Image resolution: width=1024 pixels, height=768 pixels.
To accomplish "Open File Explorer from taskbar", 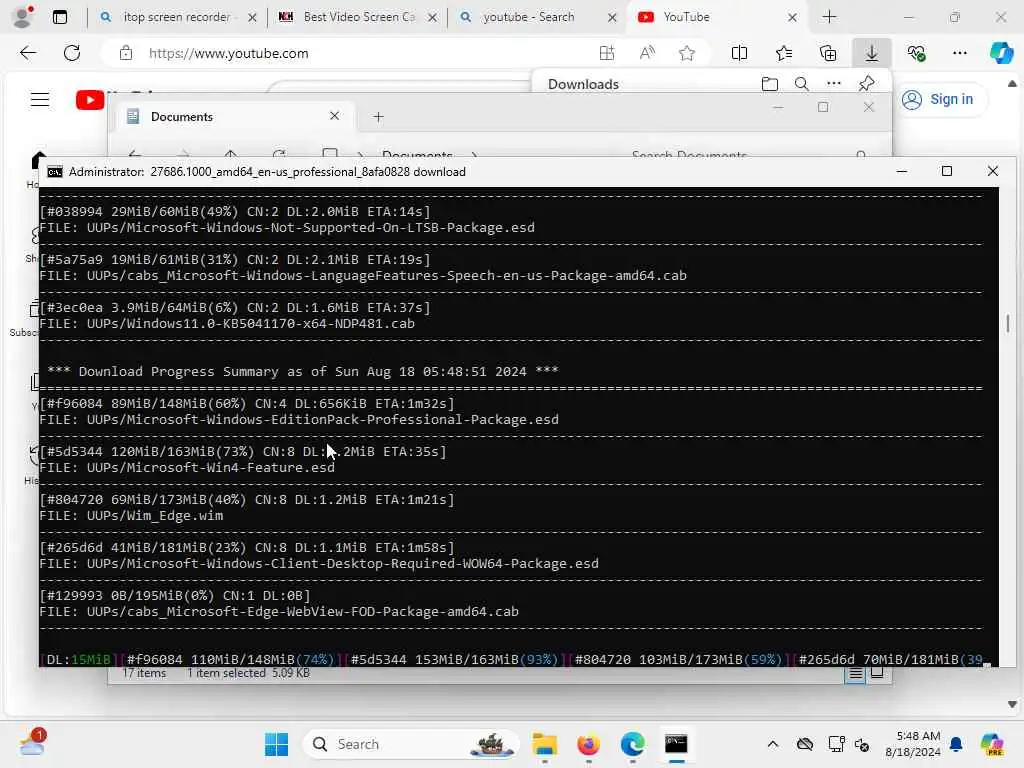I will point(545,744).
